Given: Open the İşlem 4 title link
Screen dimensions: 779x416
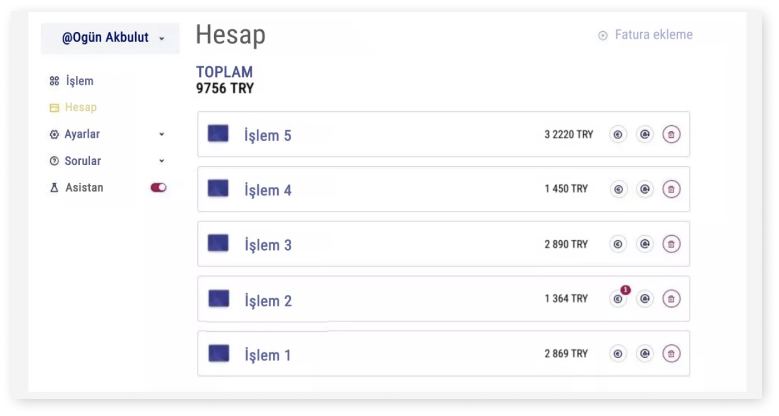Looking at the screenshot, I should [x=268, y=190].
